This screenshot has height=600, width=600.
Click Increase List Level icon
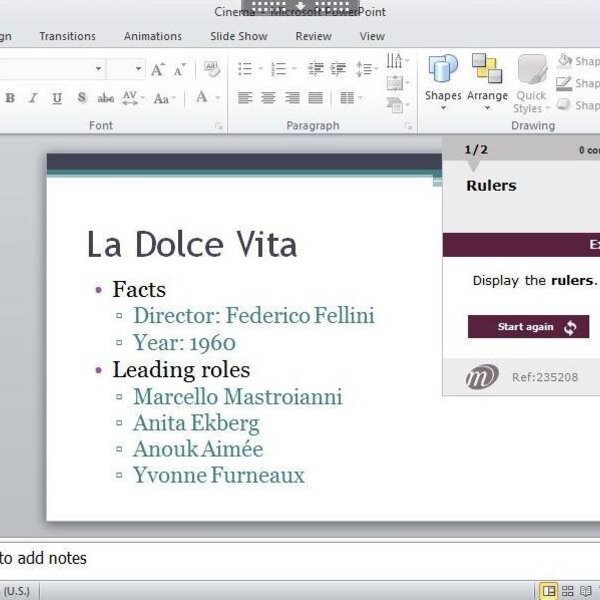click(338, 69)
